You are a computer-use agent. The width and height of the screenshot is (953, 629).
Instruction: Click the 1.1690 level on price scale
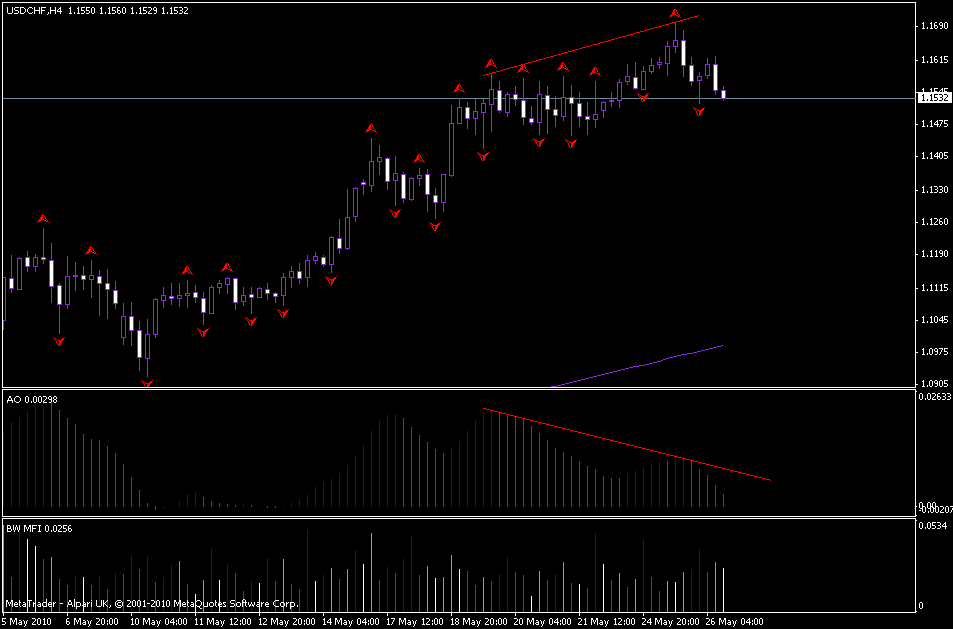[934, 26]
